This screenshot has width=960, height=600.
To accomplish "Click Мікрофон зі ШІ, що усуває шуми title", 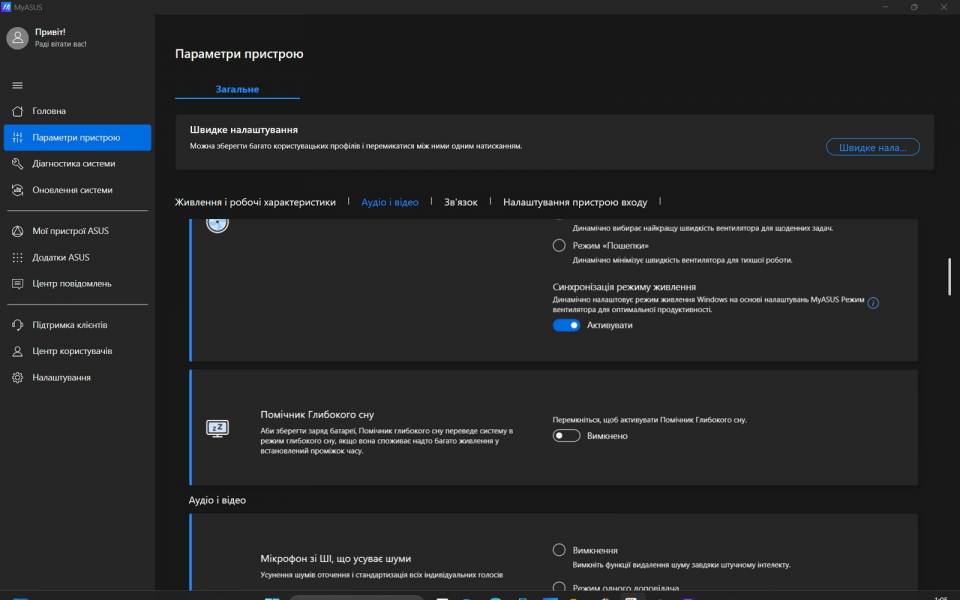I will [x=336, y=558].
